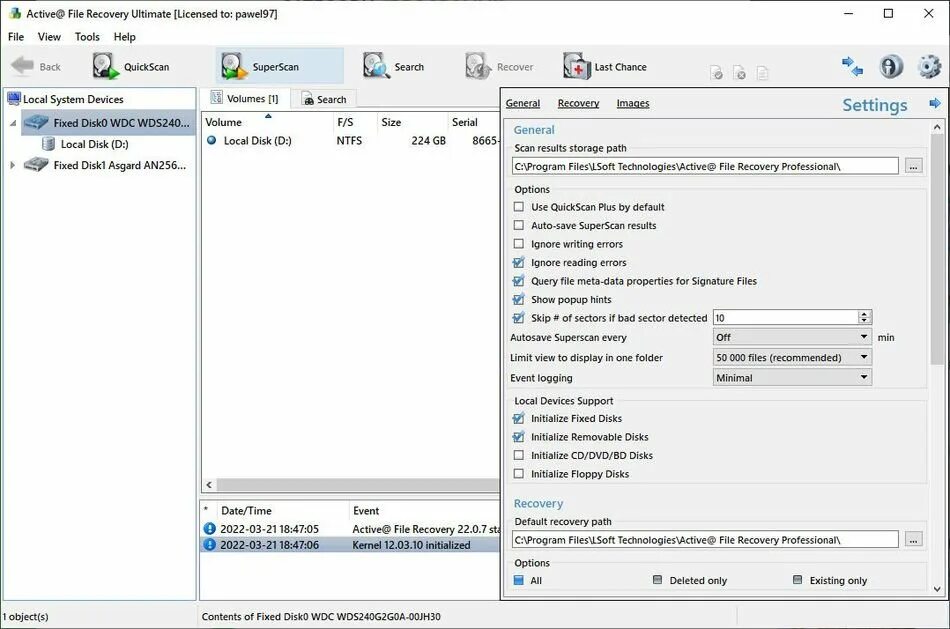Click the first greyed document icon with check

[716, 73]
